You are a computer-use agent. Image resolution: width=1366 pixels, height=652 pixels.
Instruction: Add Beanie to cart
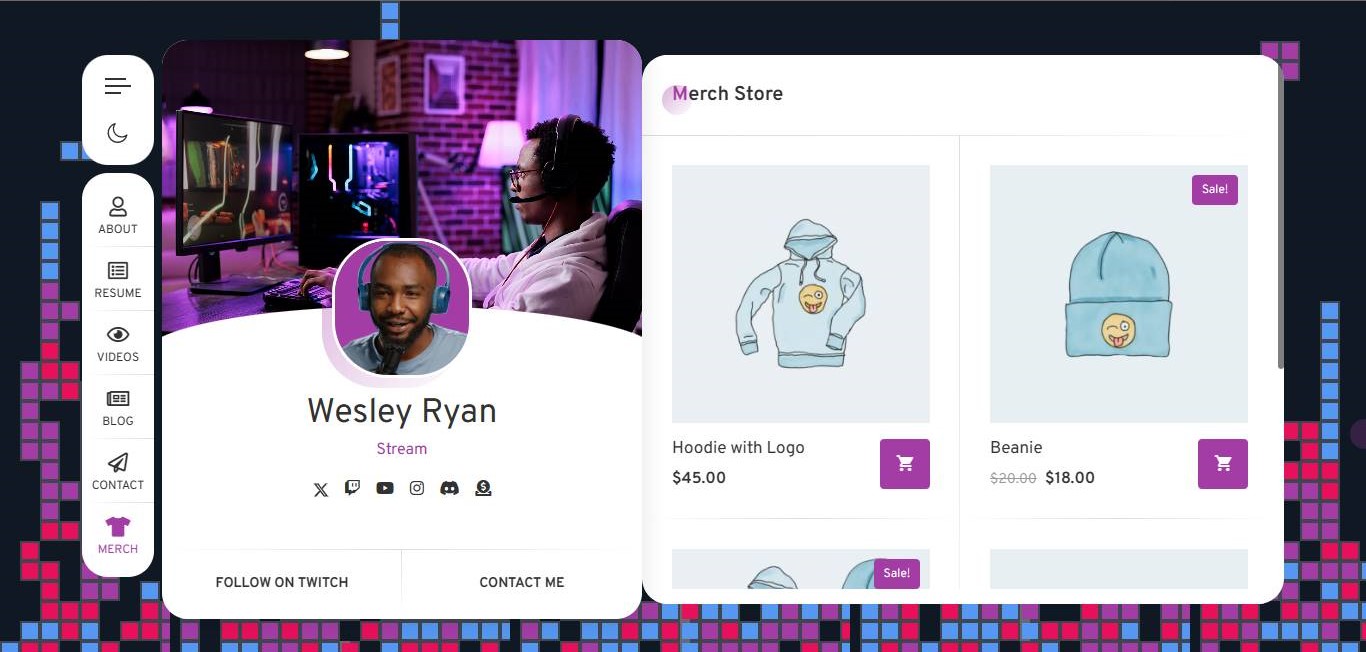[1223, 464]
